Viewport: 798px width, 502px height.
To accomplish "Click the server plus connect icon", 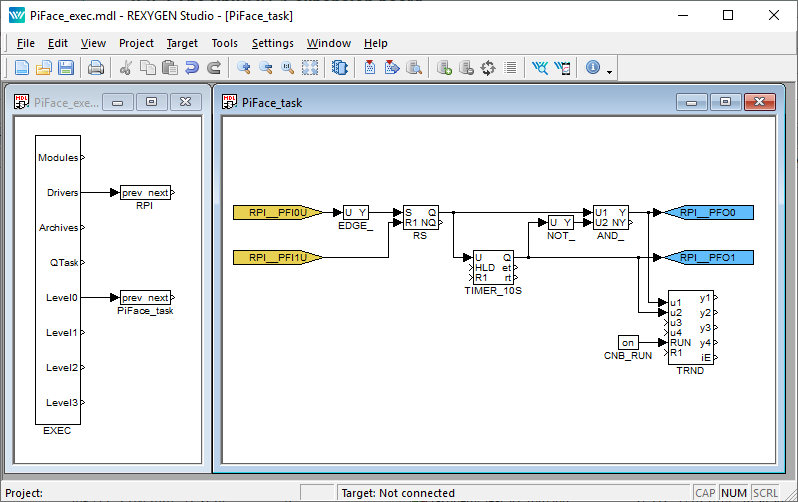I will pos(444,68).
